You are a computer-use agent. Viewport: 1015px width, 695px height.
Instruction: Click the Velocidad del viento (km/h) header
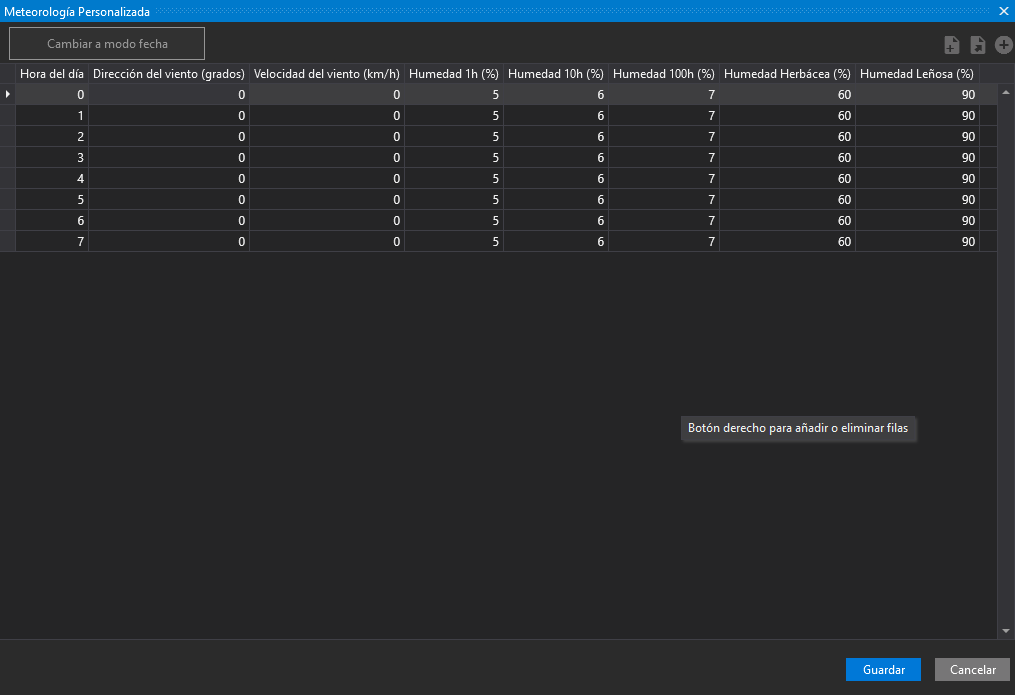pyautogui.click(x=327, y=74)
